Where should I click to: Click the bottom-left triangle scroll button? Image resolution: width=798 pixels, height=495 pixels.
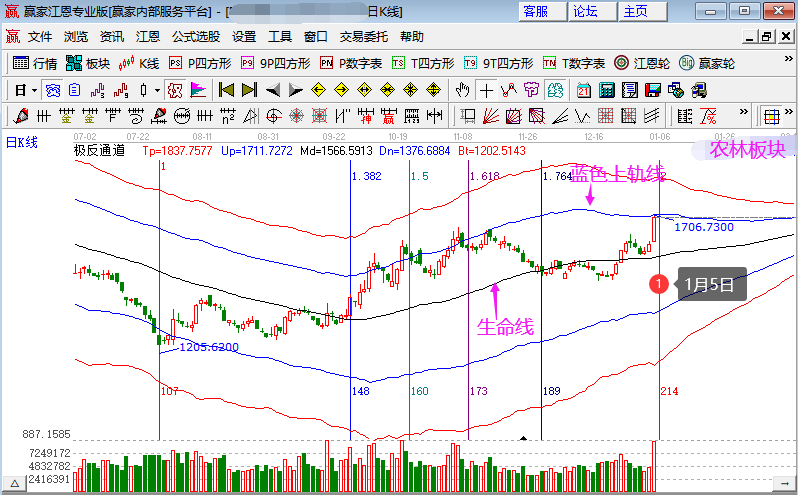(15, 484)
